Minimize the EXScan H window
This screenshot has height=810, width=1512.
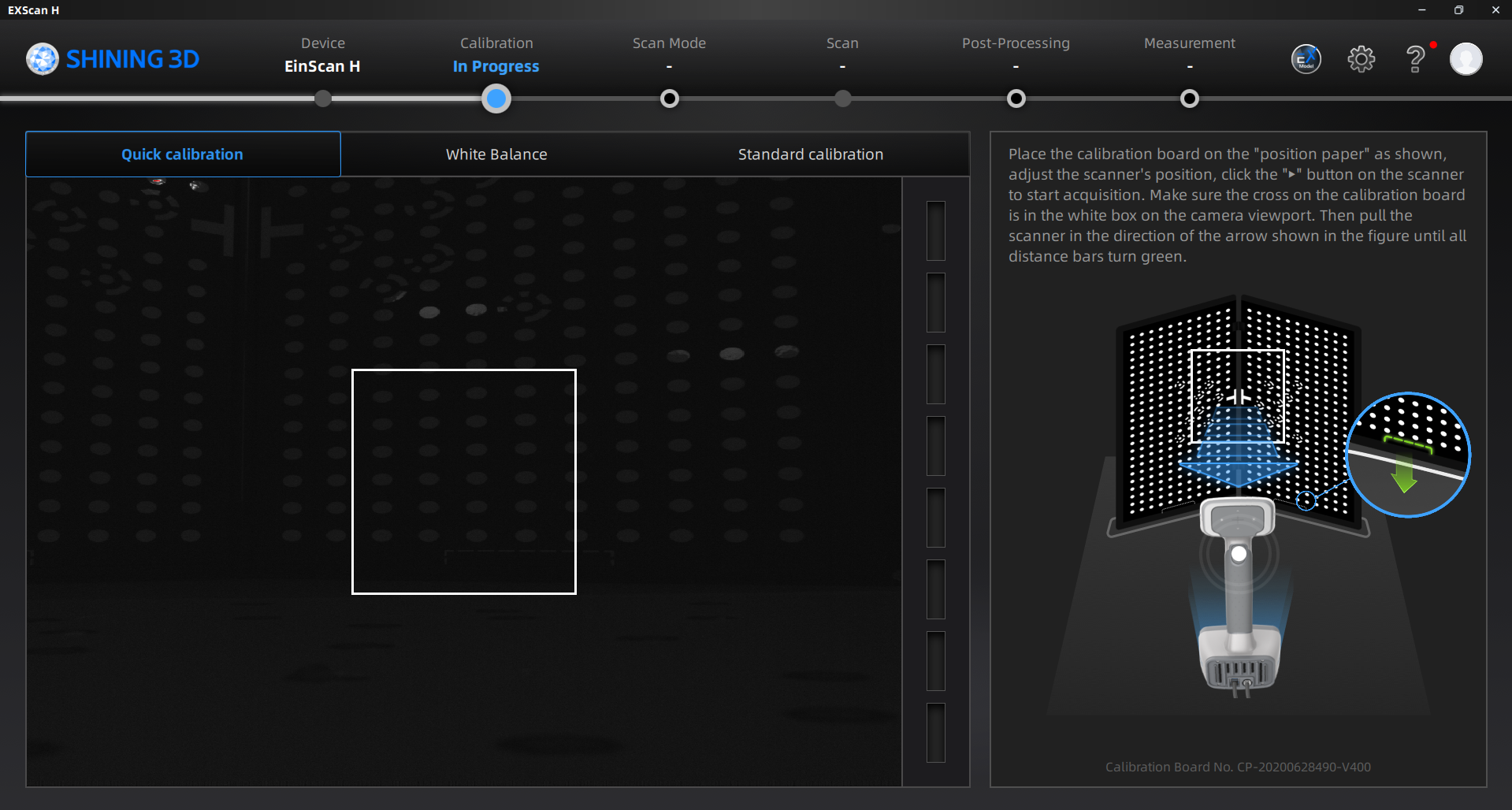point(1422,10)
